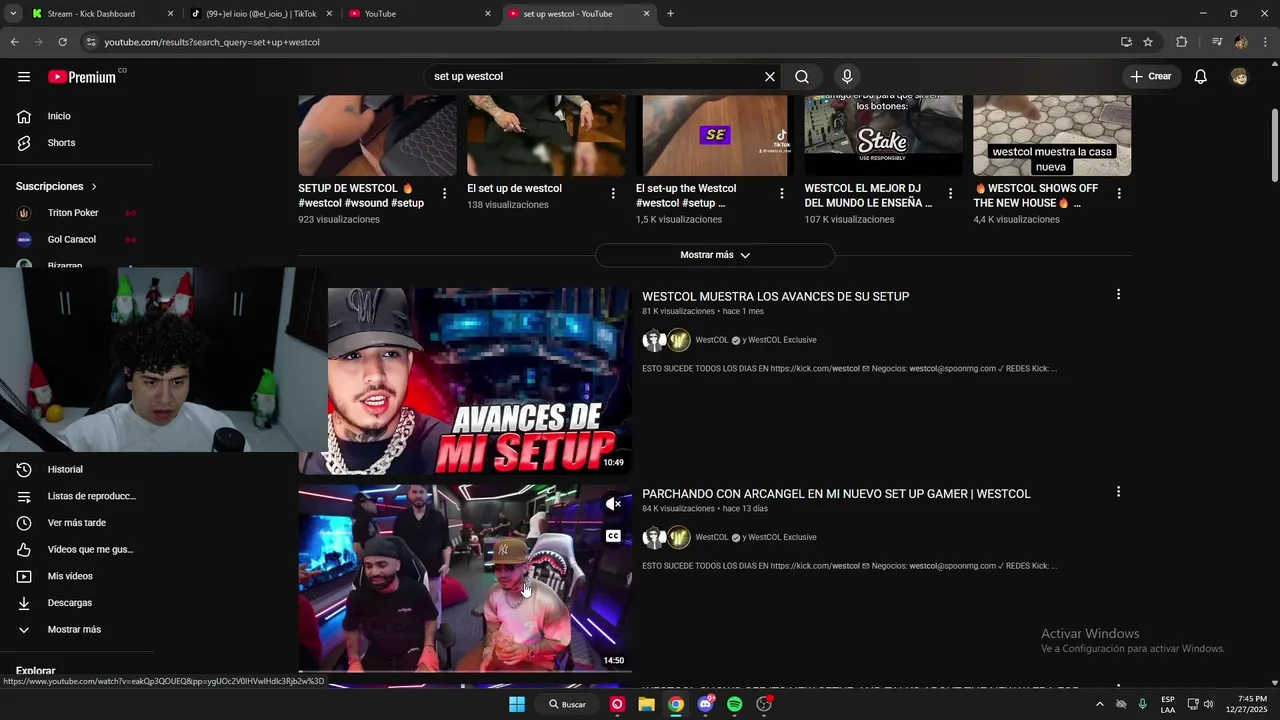Viewport: 1280px width, 720px height.
Task: Open the menu for the PARCHANDO CON ARCANGEL video
Action: coord(1118,492)
